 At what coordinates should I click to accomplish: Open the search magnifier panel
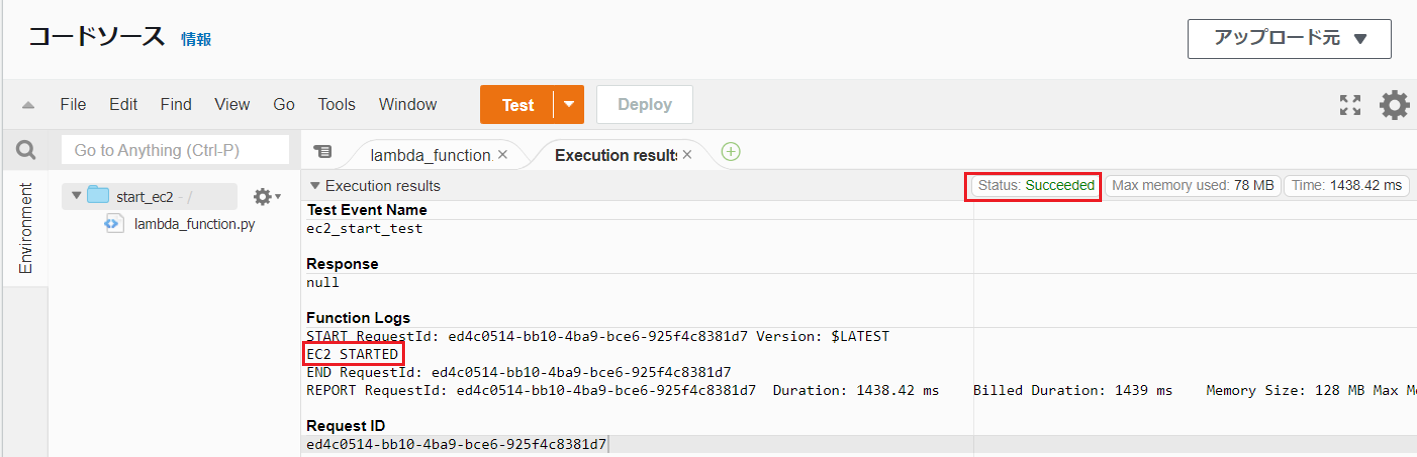coord(26,151)
